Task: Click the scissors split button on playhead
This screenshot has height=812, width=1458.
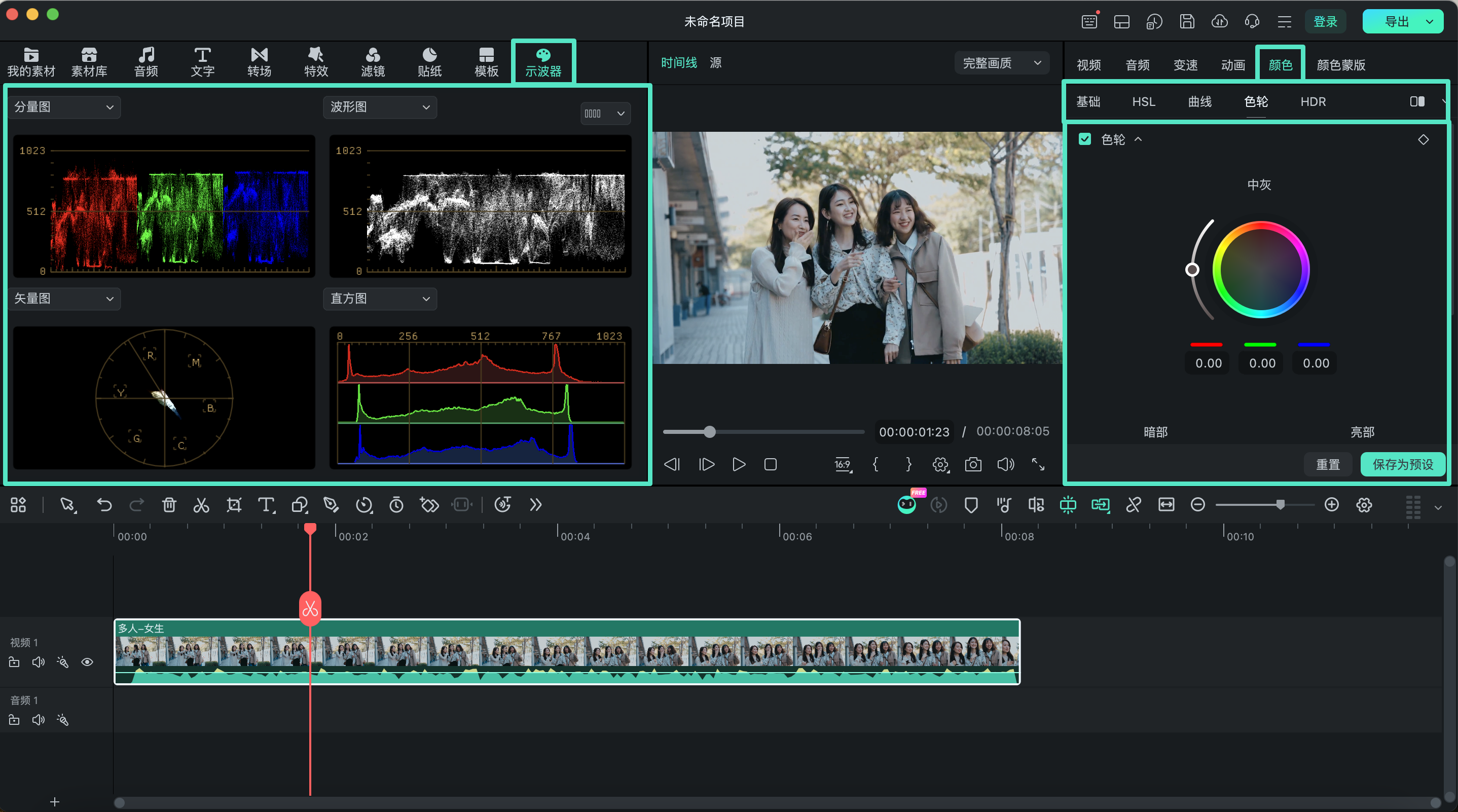Action: point(310,609)
